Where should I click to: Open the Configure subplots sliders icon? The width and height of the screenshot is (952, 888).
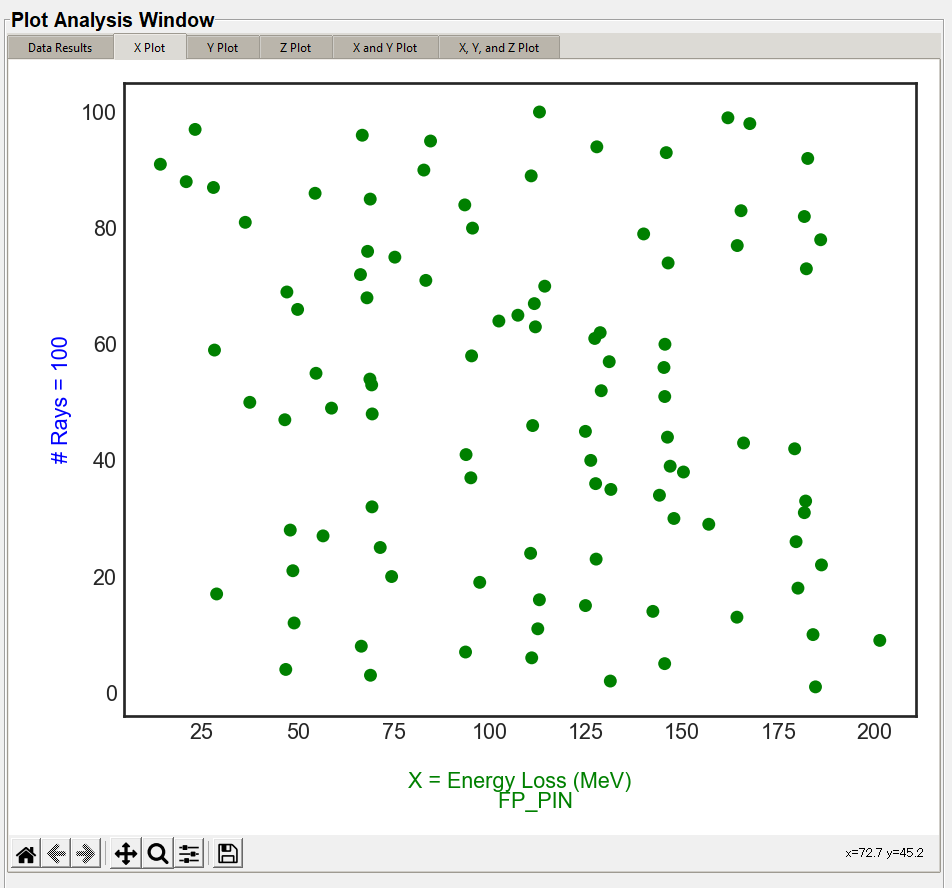[189, 854]
